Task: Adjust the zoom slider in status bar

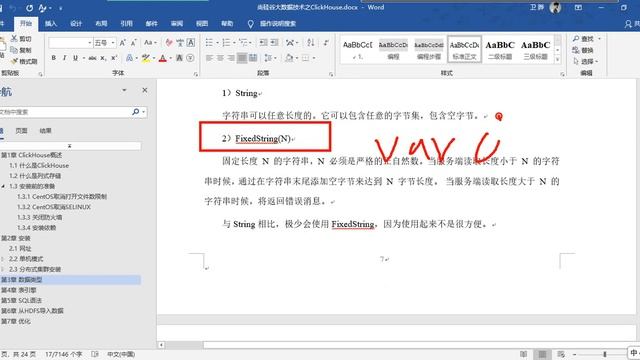Action: tap(605, 354)
